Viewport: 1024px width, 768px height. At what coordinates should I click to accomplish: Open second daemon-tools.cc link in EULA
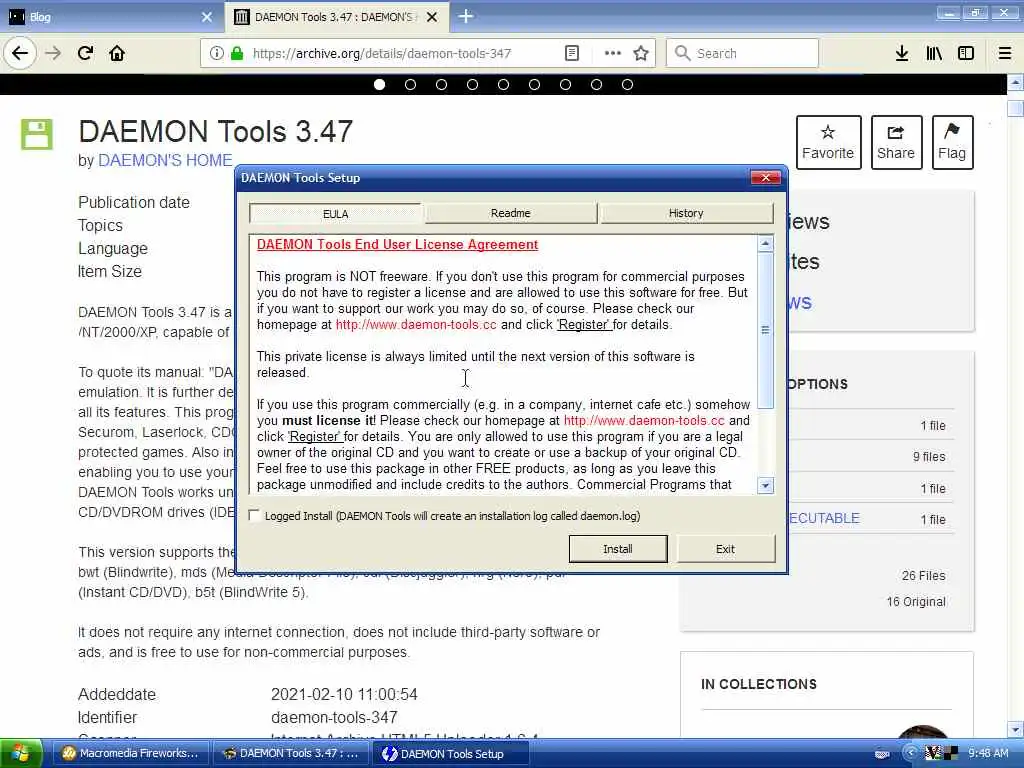[x=644, y=421]
